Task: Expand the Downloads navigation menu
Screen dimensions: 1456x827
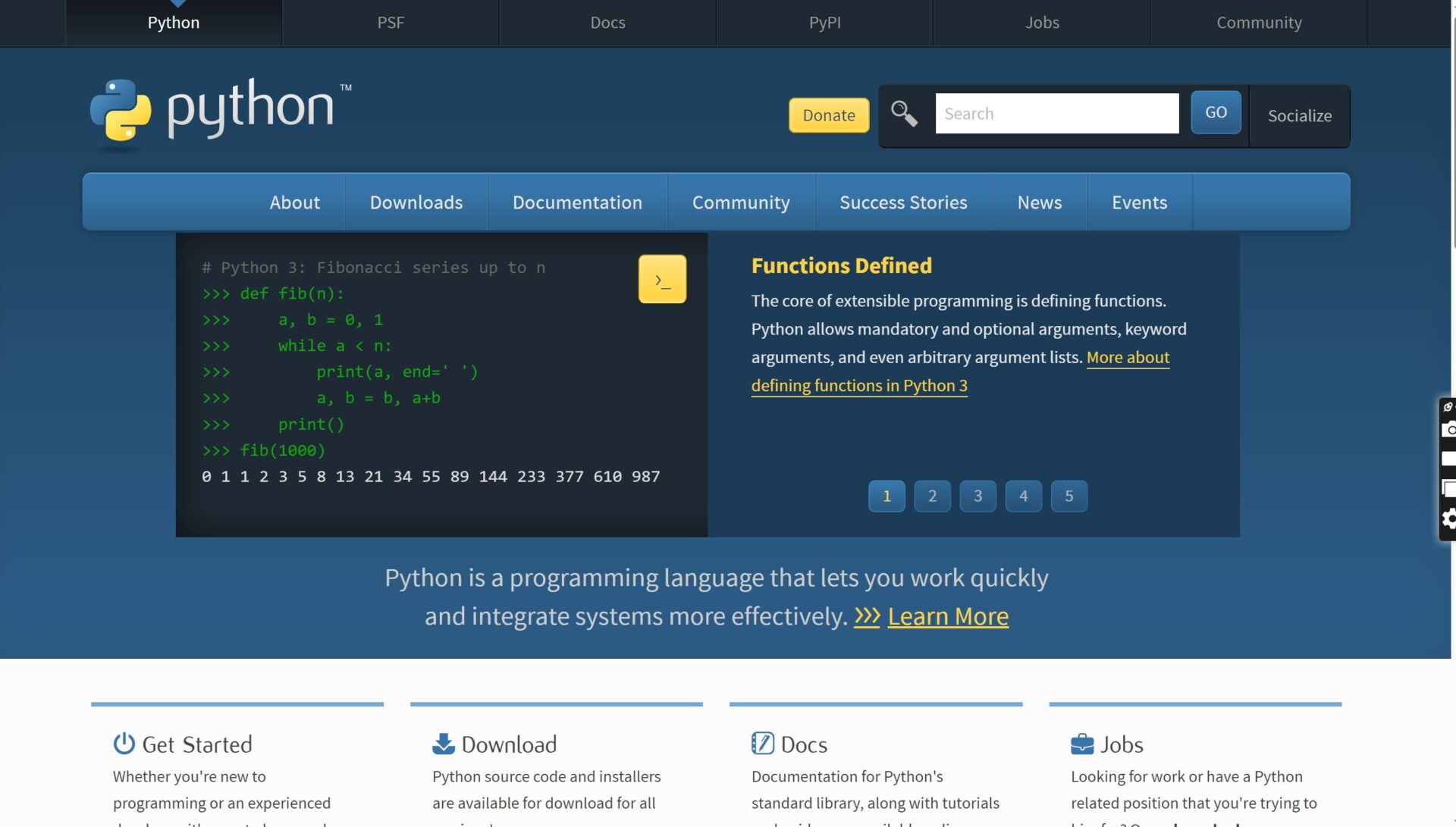Action: pyautogui.click(x=415, y=201)
